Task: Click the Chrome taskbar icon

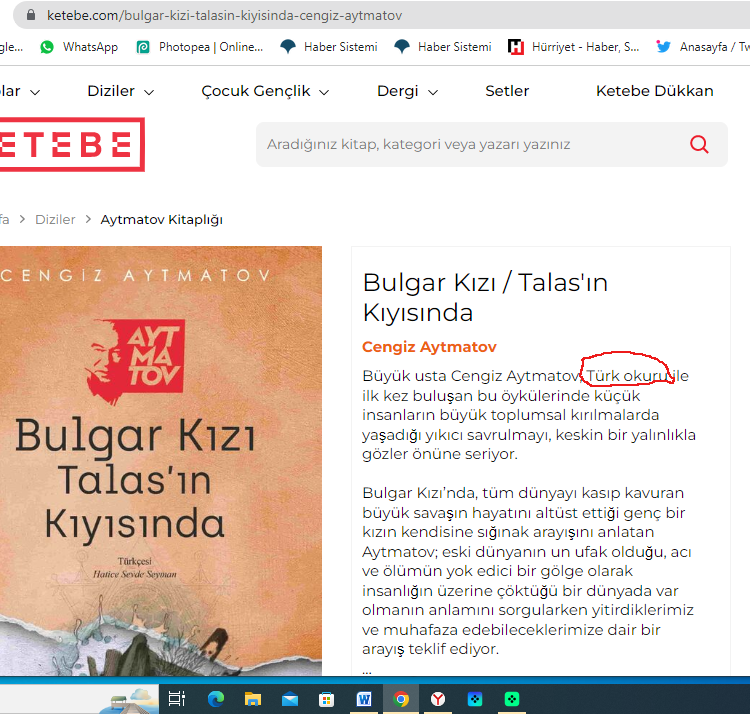Action: (x=401, y=700)
